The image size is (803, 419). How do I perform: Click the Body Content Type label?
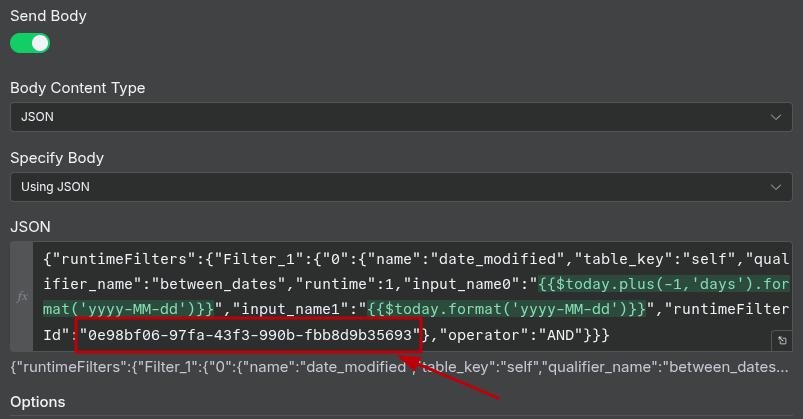(77, 88)
